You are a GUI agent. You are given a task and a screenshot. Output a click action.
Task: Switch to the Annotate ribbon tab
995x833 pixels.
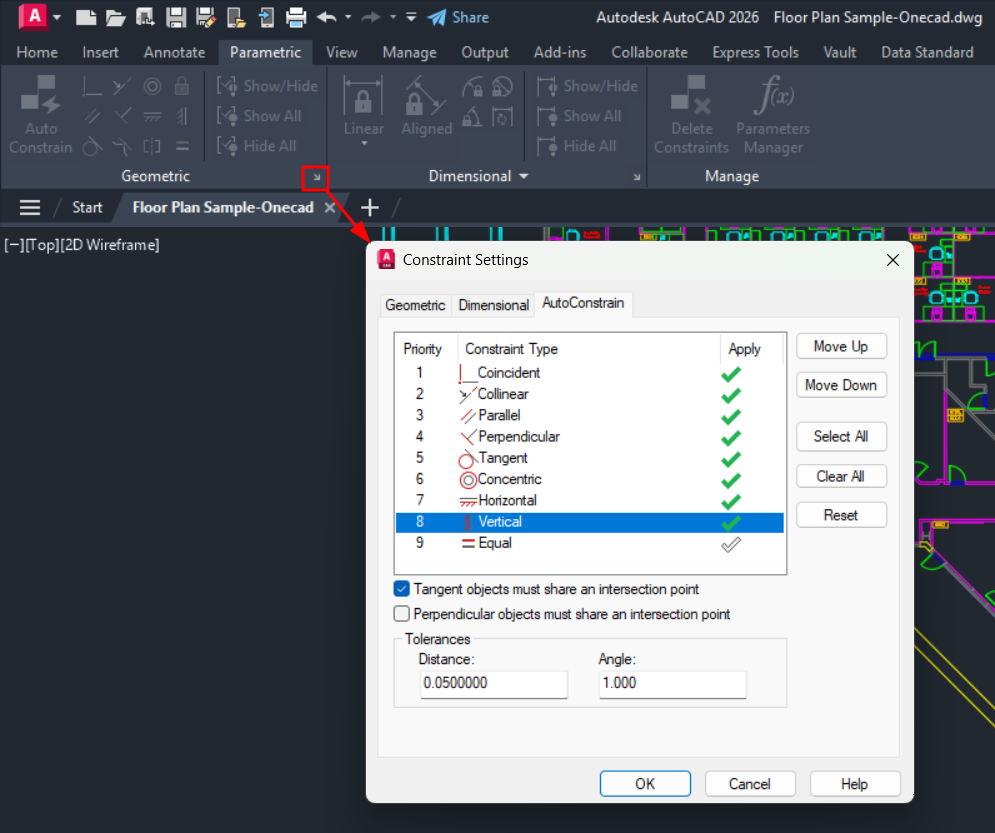coord(175,53)
